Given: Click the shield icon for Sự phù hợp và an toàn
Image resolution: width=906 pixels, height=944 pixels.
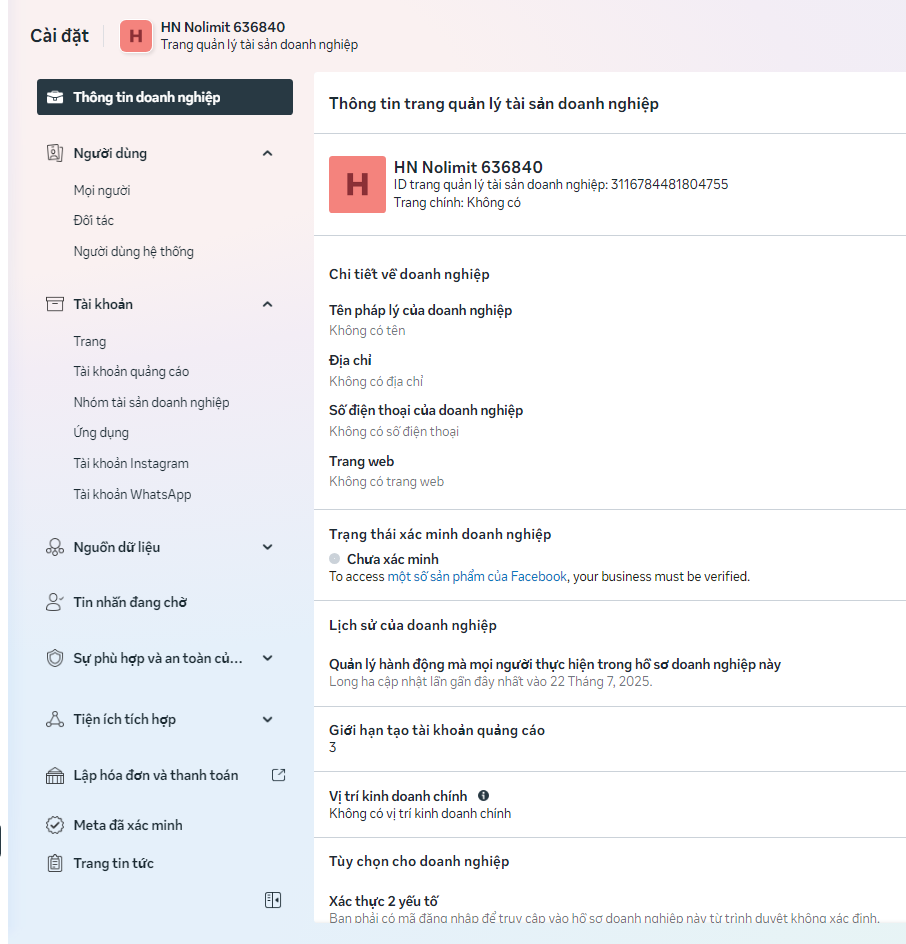Looking at the screenshot, I should pos(55,658).
